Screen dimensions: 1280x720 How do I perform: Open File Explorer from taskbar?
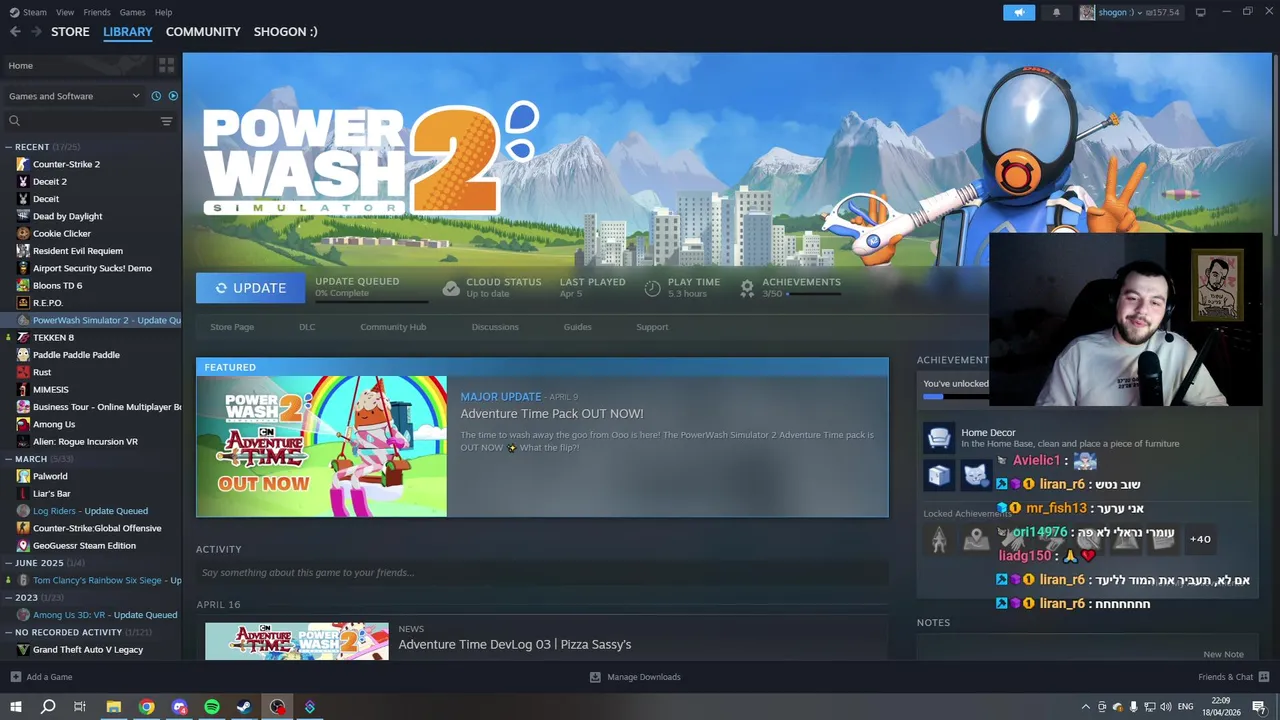point(114,707)
